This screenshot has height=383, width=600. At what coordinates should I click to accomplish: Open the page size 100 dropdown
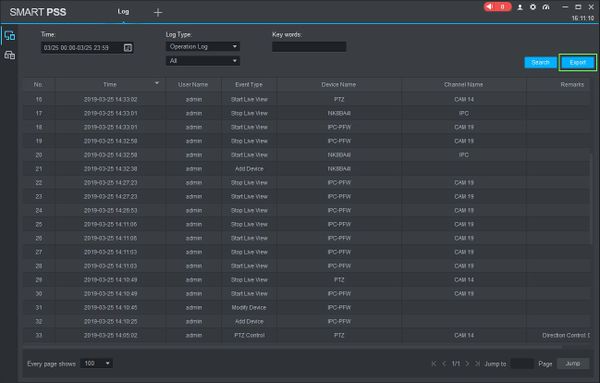pyautogui.click(x=96, y=363)
